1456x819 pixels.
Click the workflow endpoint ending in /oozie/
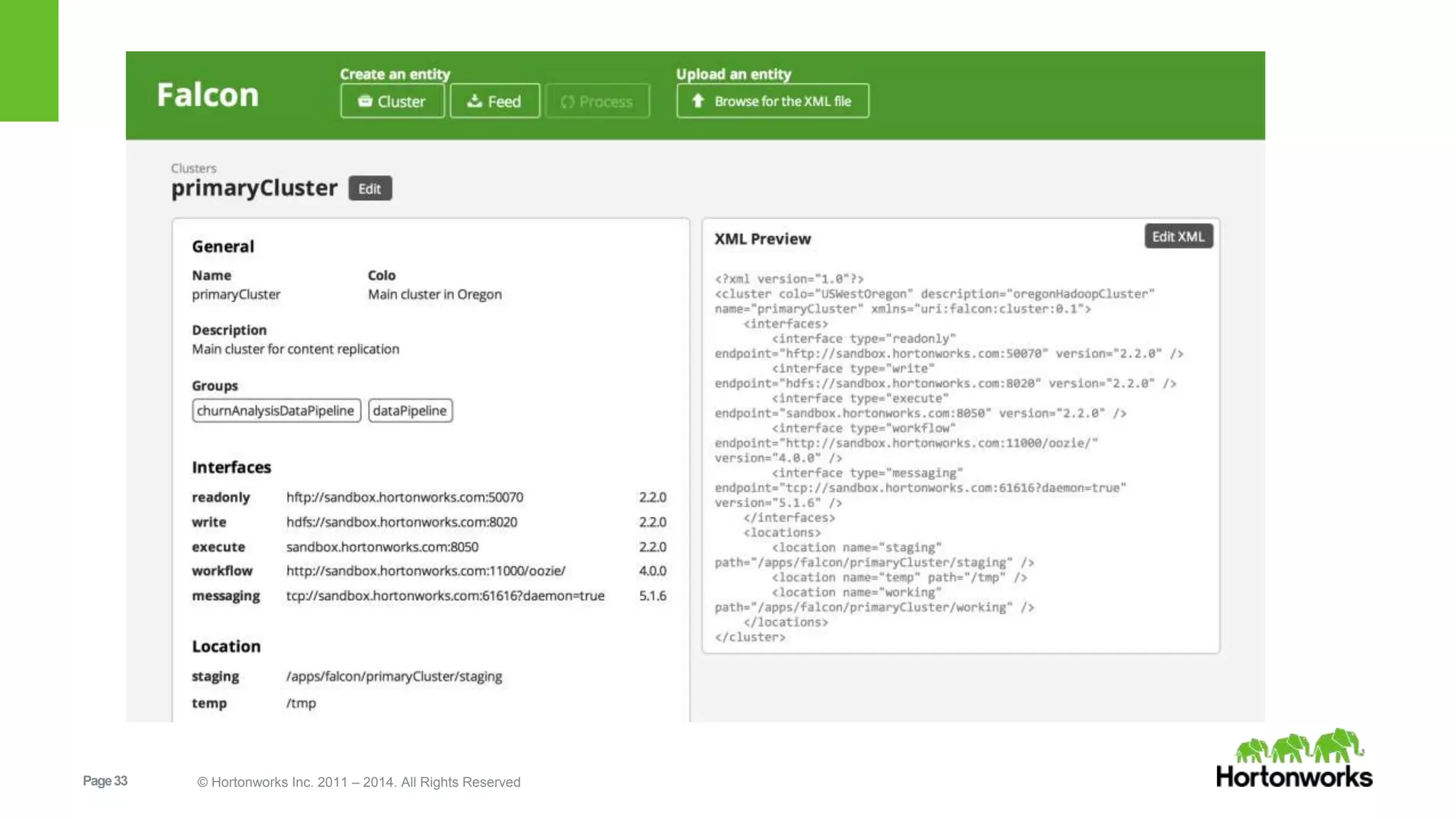426,571
